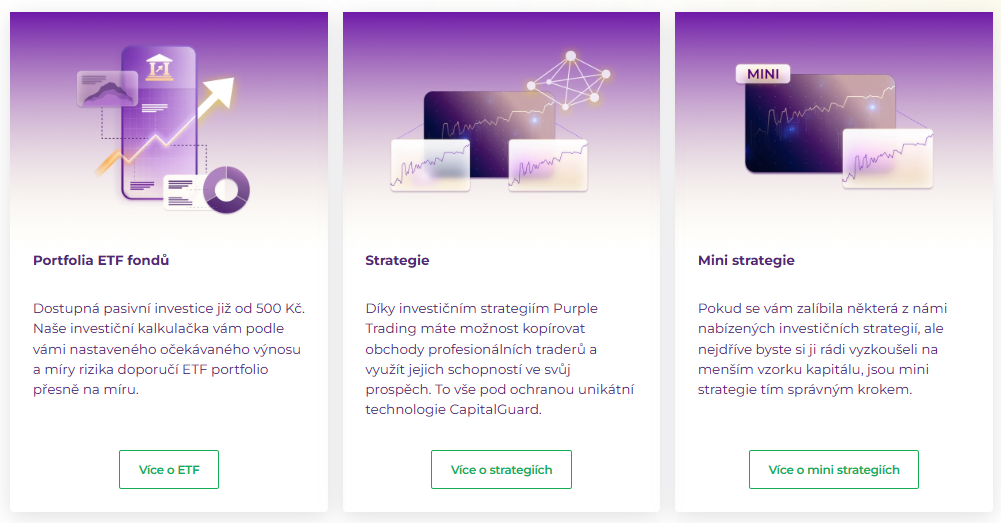
Task: Click the Portfolia ETF fondů heading
Action: (101, 260)
